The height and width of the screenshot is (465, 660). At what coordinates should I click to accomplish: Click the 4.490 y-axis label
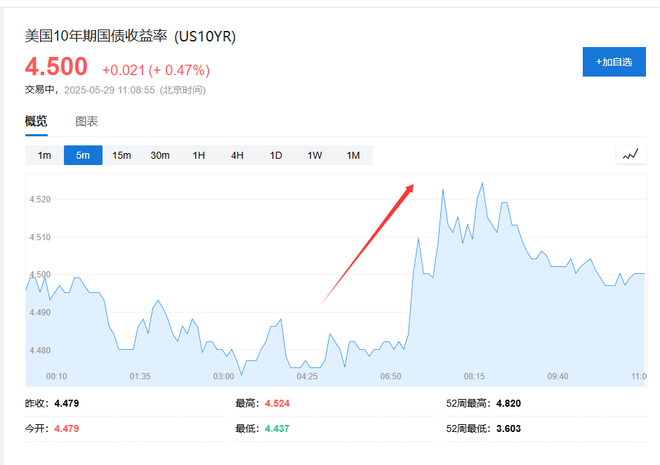click(40, 312)
